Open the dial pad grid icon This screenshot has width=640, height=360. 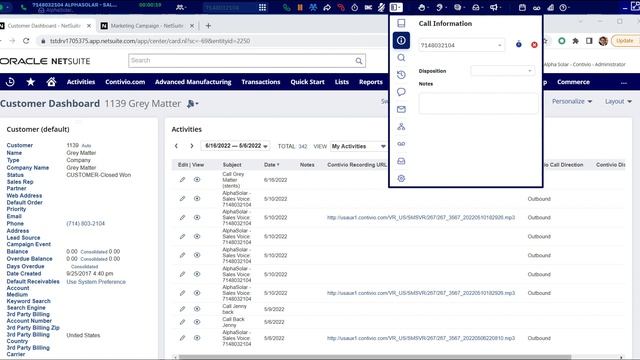pyautogui.click(x=262, y=7)
